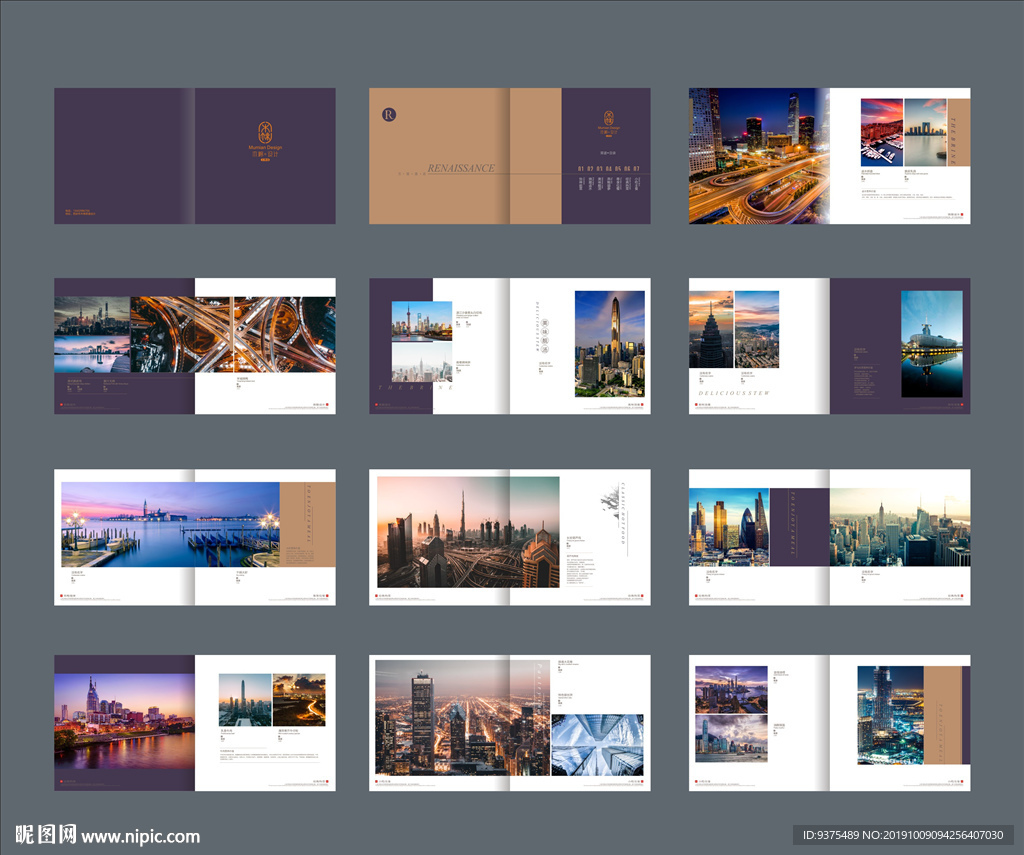Click the circled R logo on tan page

click(389, 115)
